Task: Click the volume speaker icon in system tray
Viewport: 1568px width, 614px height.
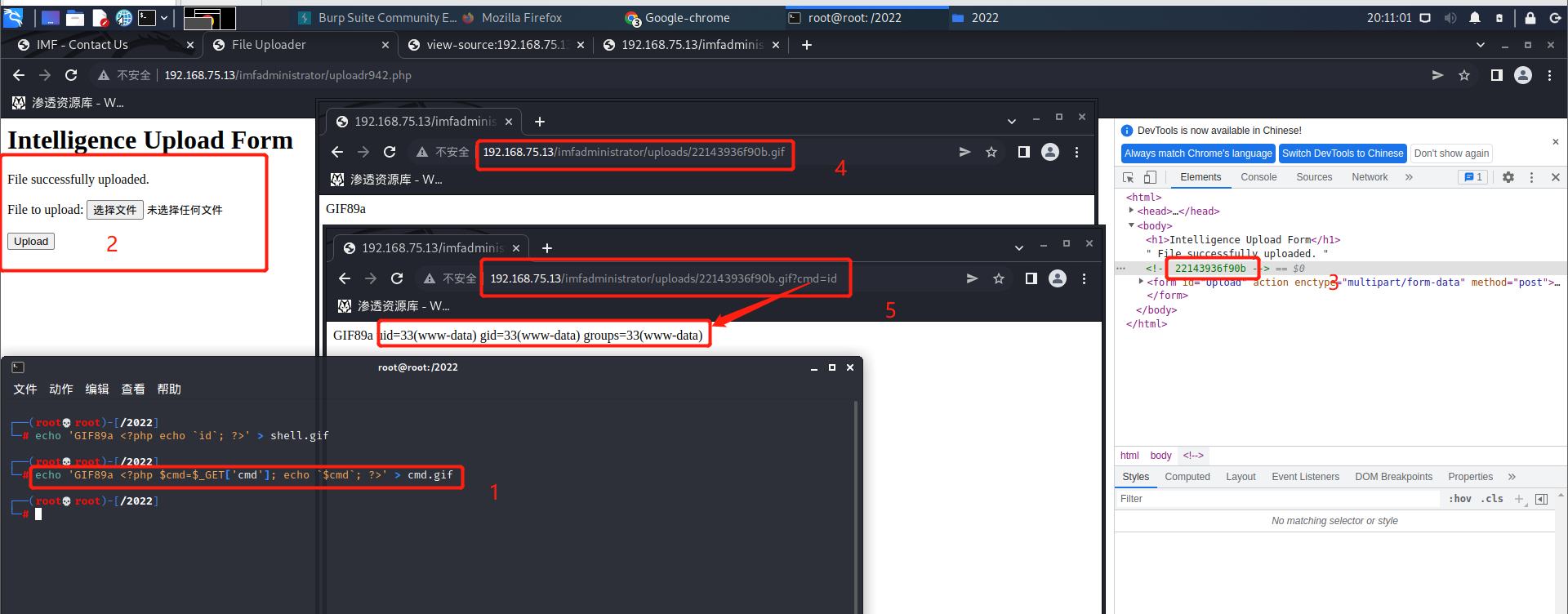Action: click(x=1450, y=18)
